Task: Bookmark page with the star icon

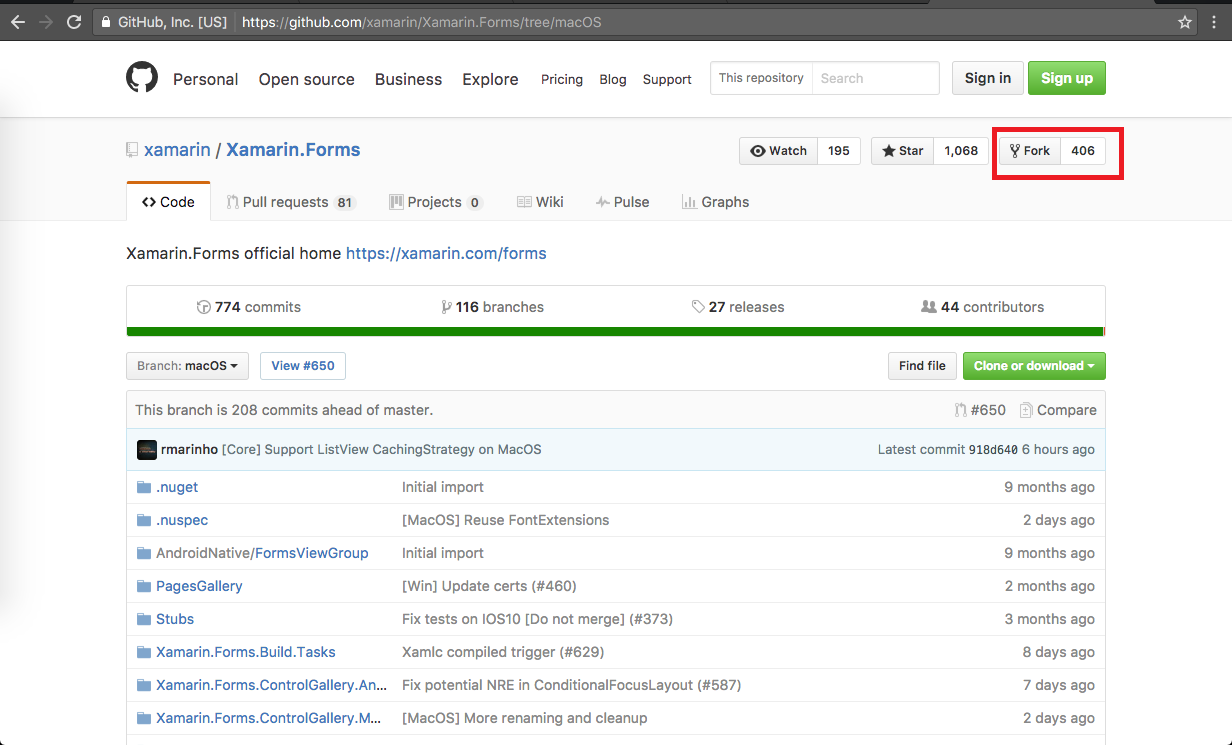Action: [x=1185, y=21]
